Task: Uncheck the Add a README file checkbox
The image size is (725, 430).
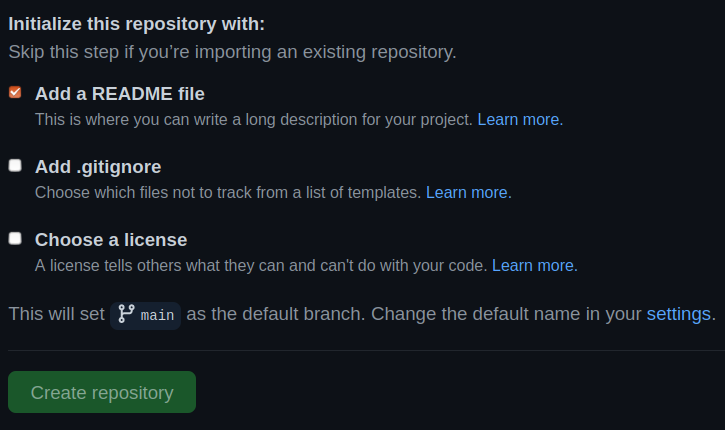Action: click(15, 93)
